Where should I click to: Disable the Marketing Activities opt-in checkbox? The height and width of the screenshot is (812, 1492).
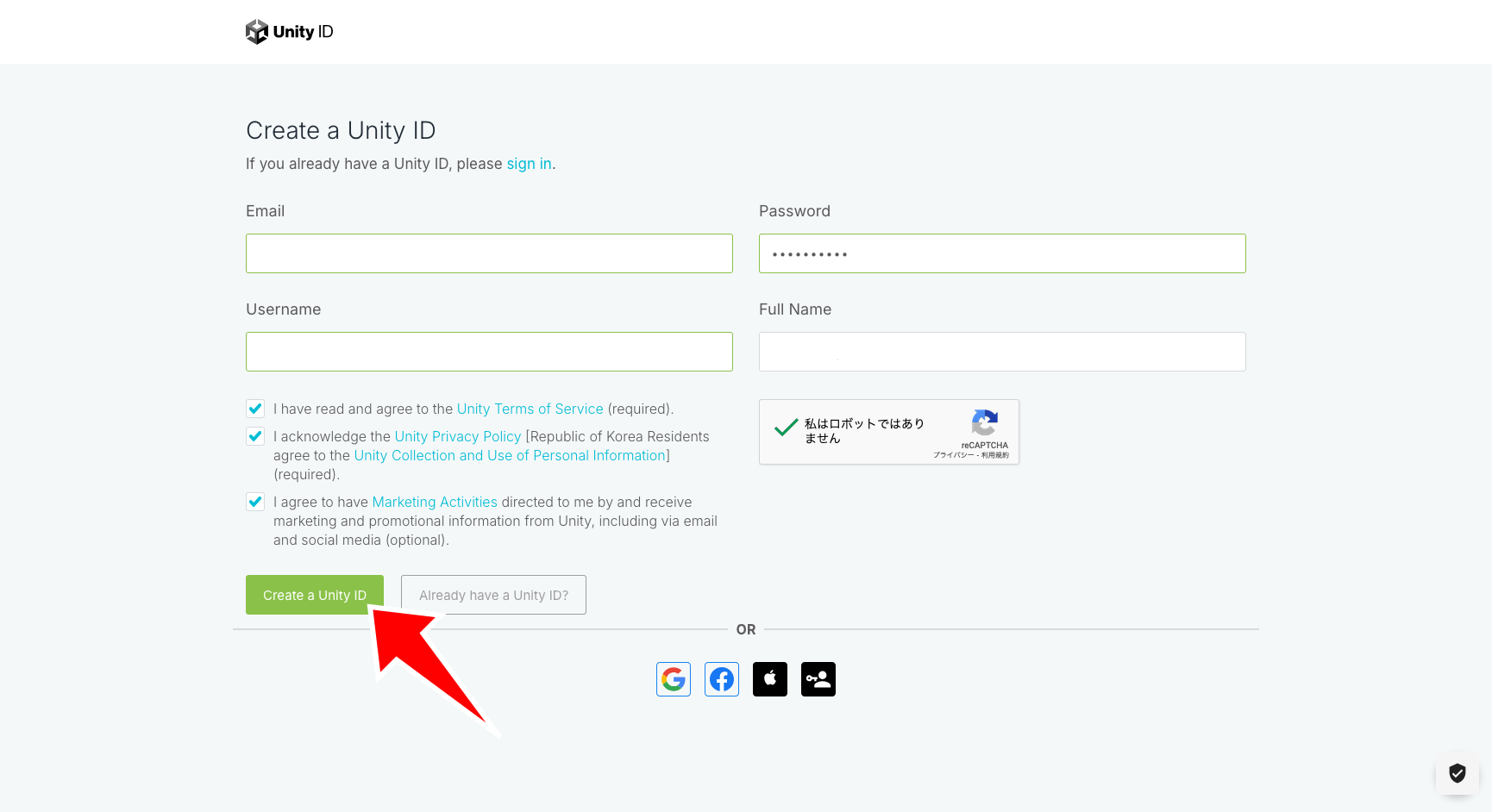tap(255, 502)
